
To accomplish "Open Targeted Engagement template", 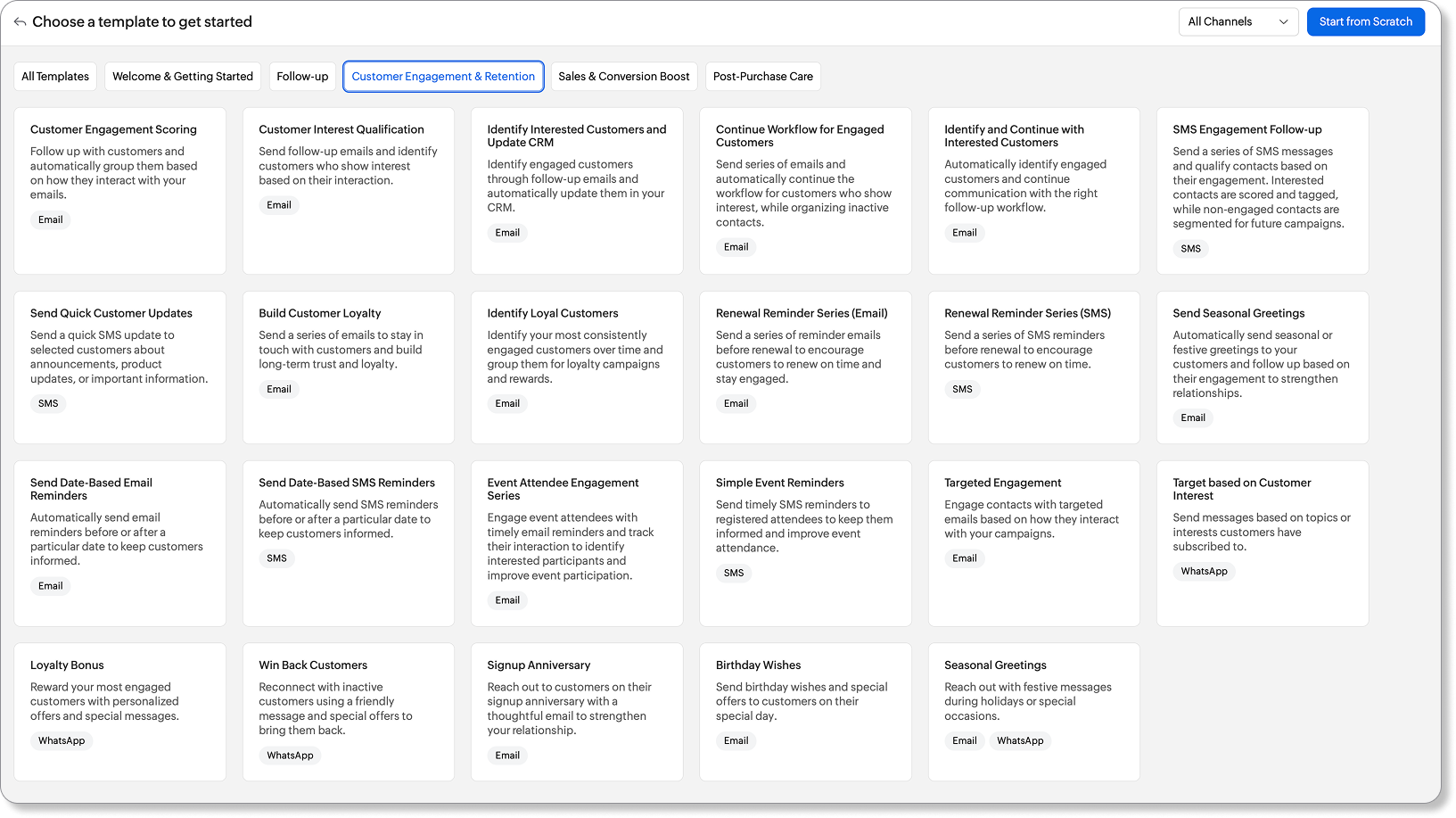I will point(1034,543).
